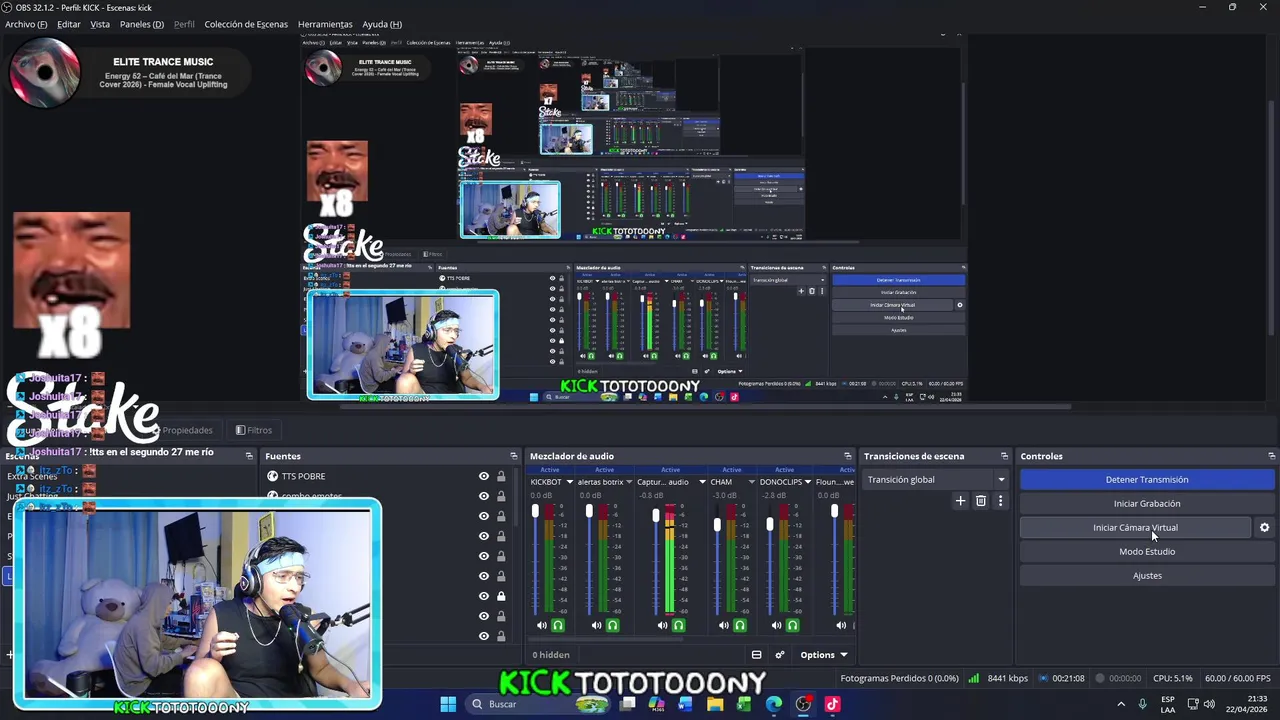Click Iniciar Grabación button
Screen dimensions: 1280x720
[x=1147, y=504]
